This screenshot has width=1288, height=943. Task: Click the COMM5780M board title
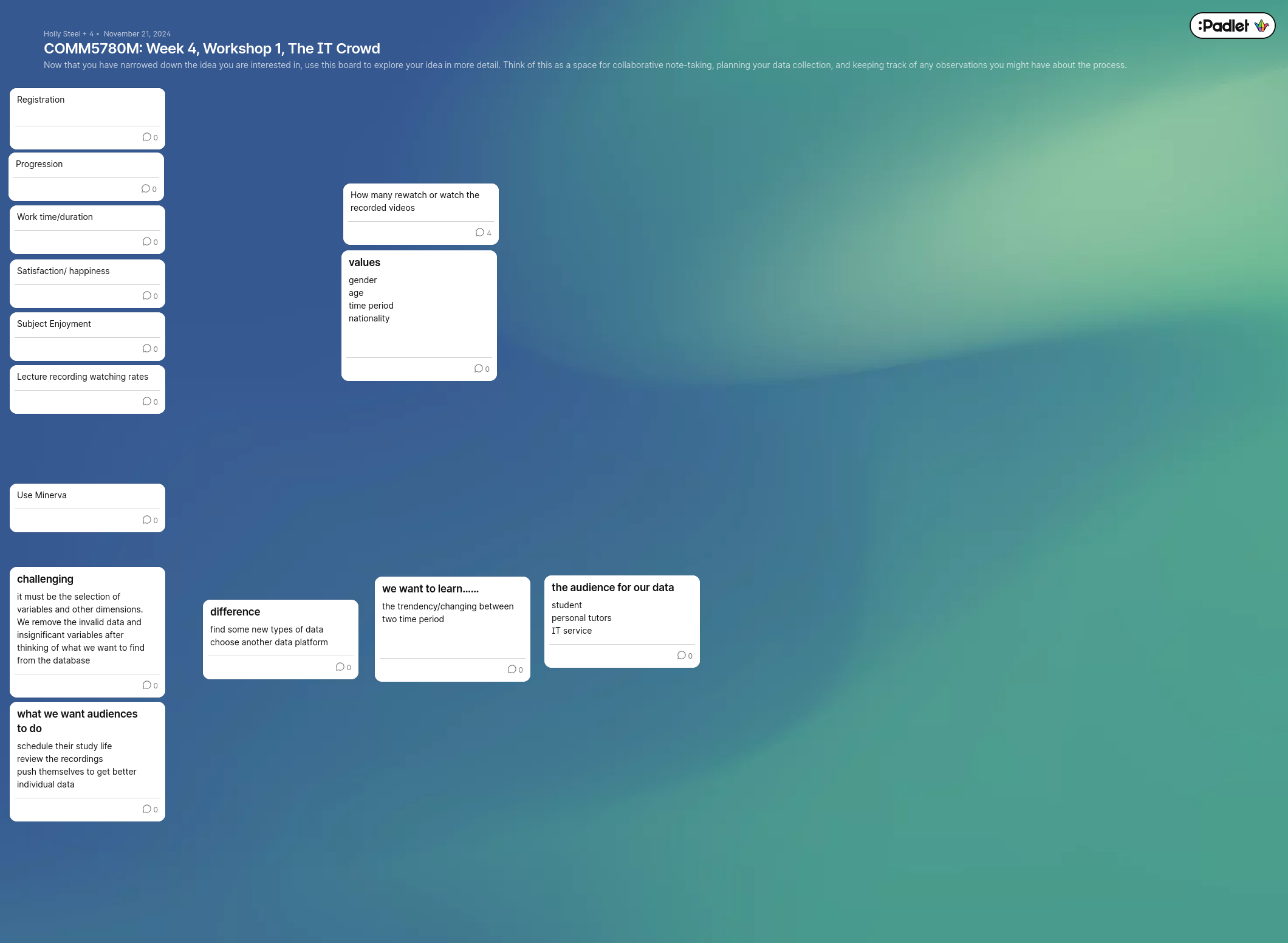(211, 49)
